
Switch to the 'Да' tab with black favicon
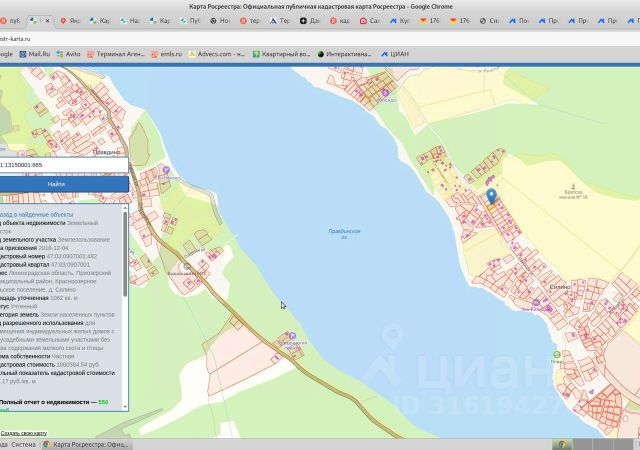309,20
